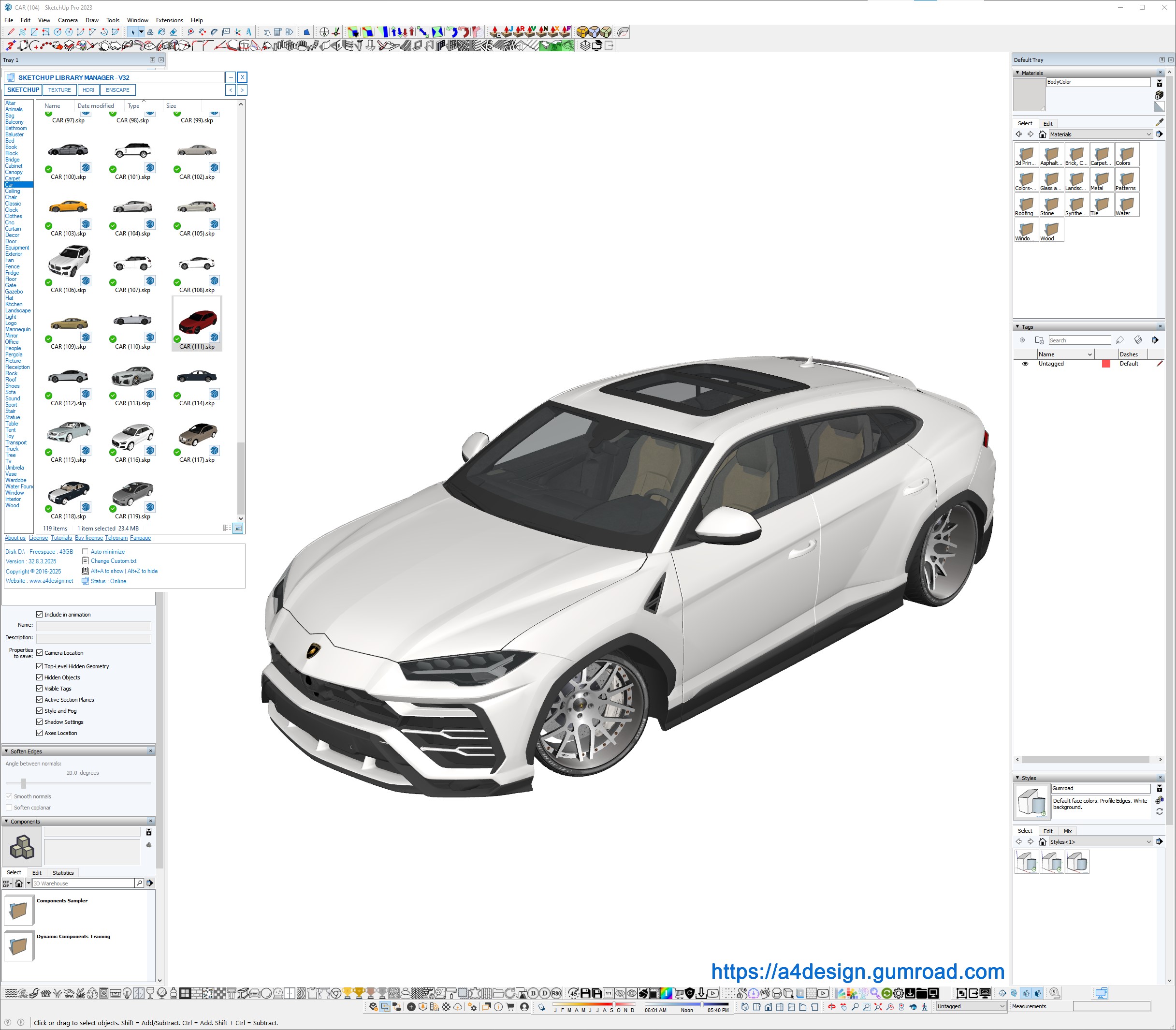This screenshot has width=1176, height=1030.
Task: Click the Untagged red color swatch
Action: (x=1105, y=364)
